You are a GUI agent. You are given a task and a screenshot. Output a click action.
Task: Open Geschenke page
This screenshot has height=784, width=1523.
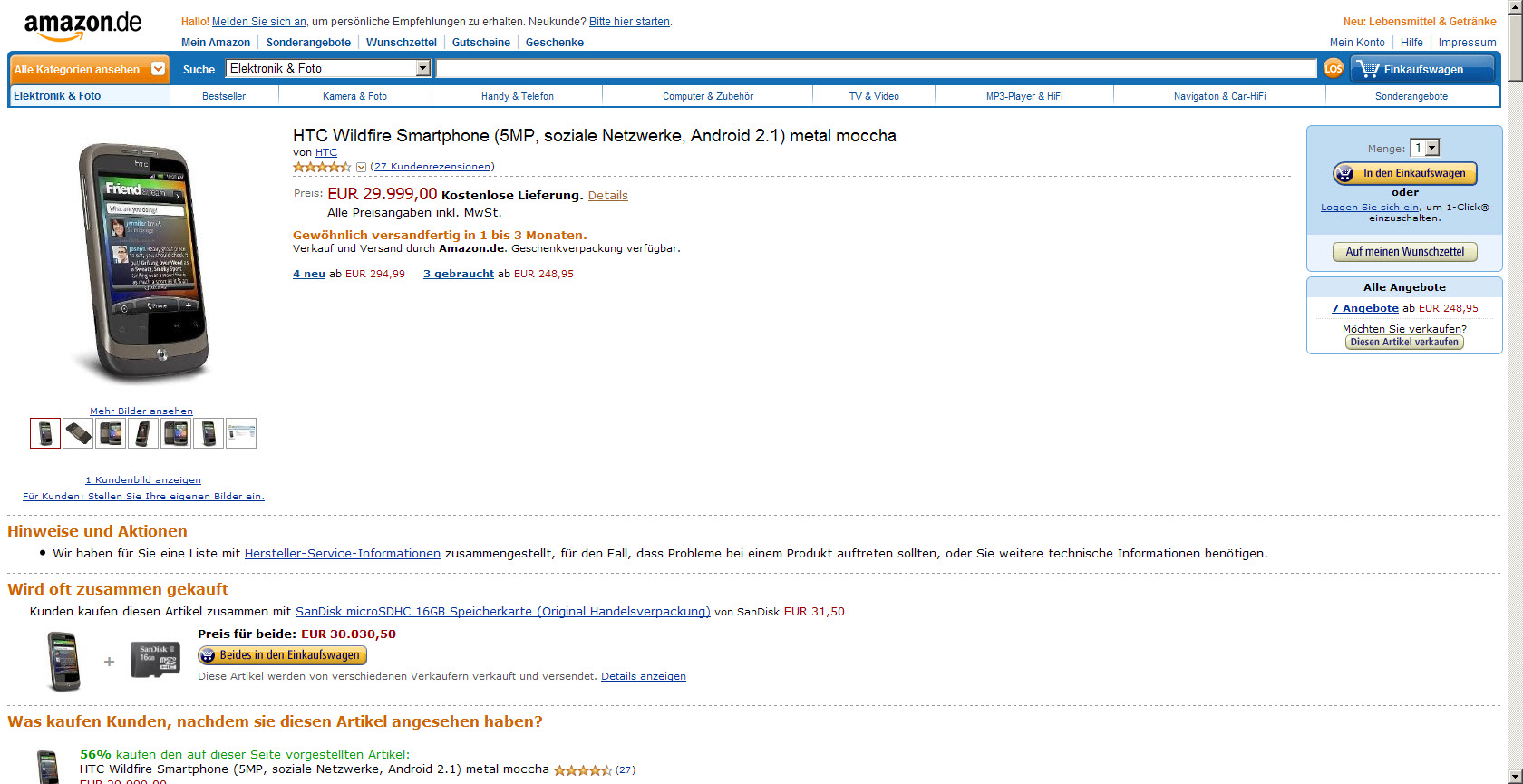(555, 43)
